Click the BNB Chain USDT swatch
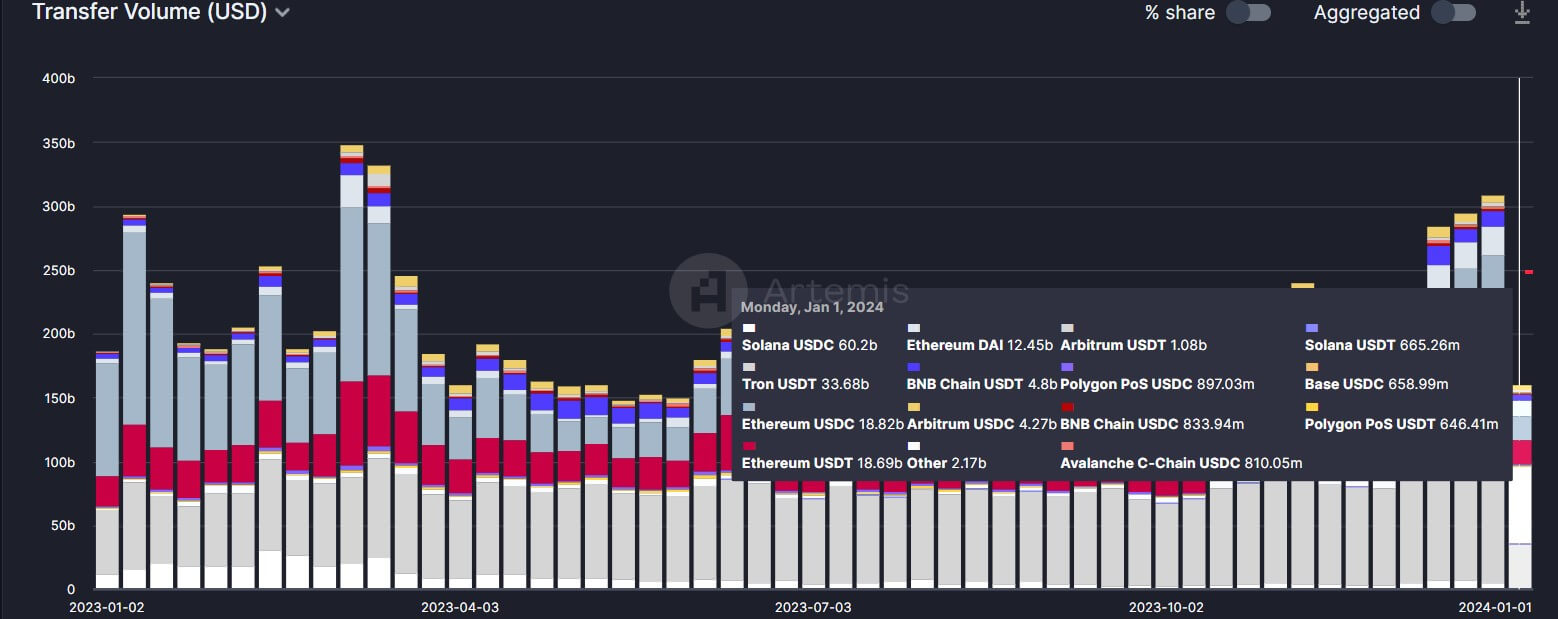Screen dimensions: 1558x619 (913, 367)
